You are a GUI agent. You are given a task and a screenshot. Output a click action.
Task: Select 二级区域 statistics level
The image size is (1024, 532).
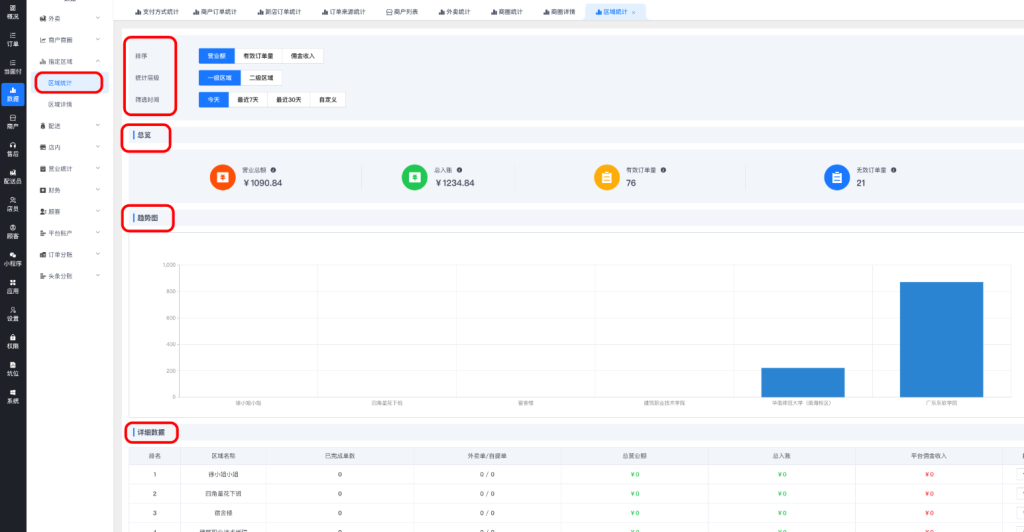(x=259, y=78)
